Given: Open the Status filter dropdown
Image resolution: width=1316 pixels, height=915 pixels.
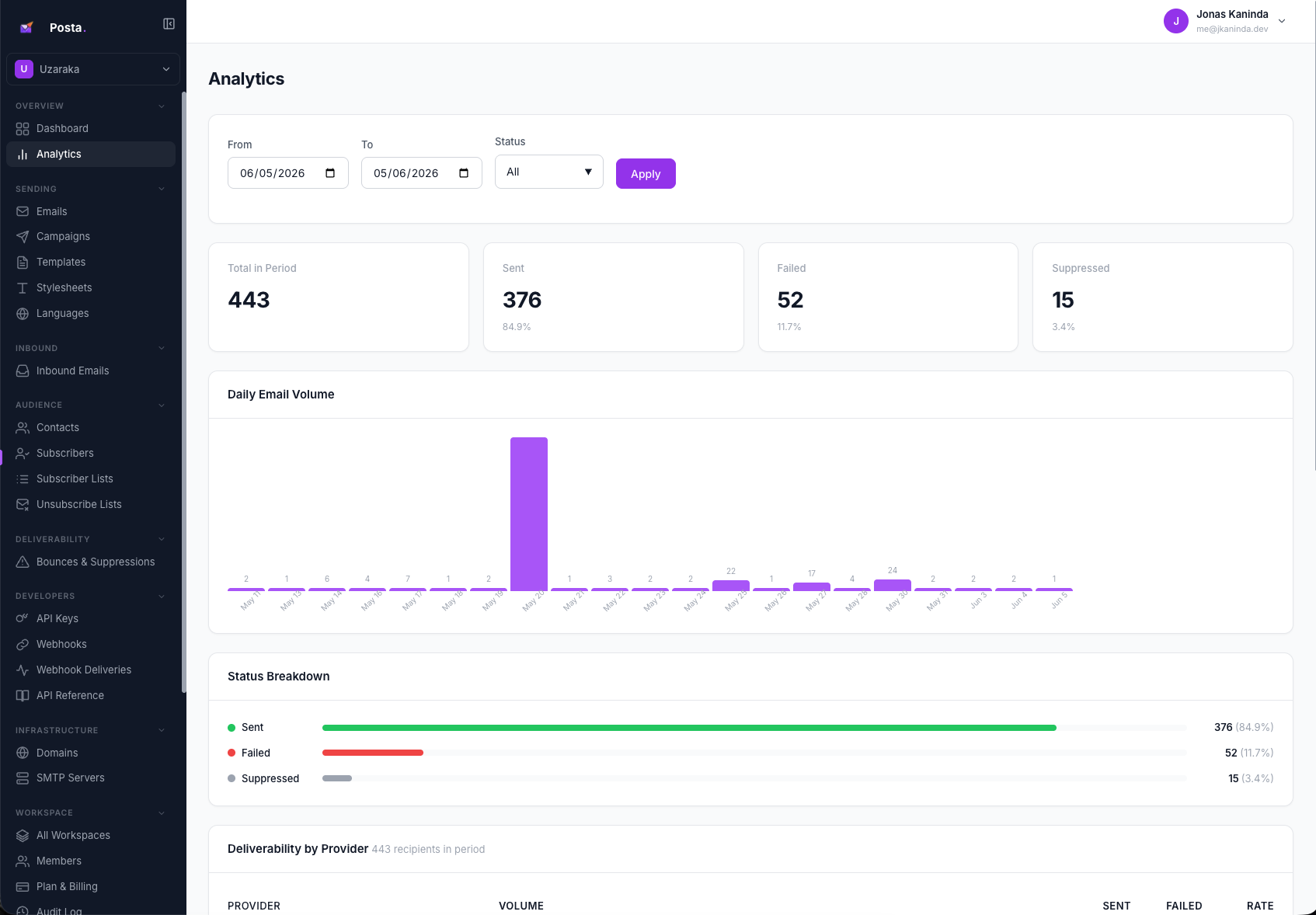Looking at the screenshot, I should coord(549,172).
